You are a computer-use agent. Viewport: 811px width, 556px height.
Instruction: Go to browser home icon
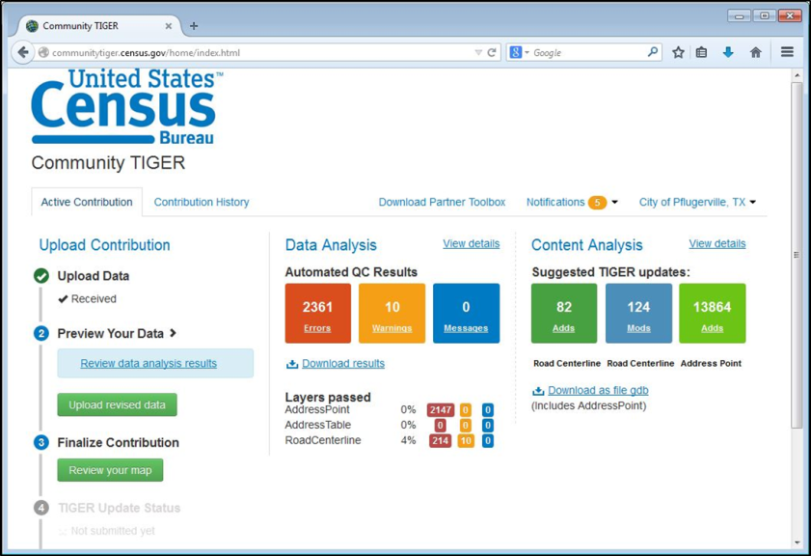click(x=756, y=52)
